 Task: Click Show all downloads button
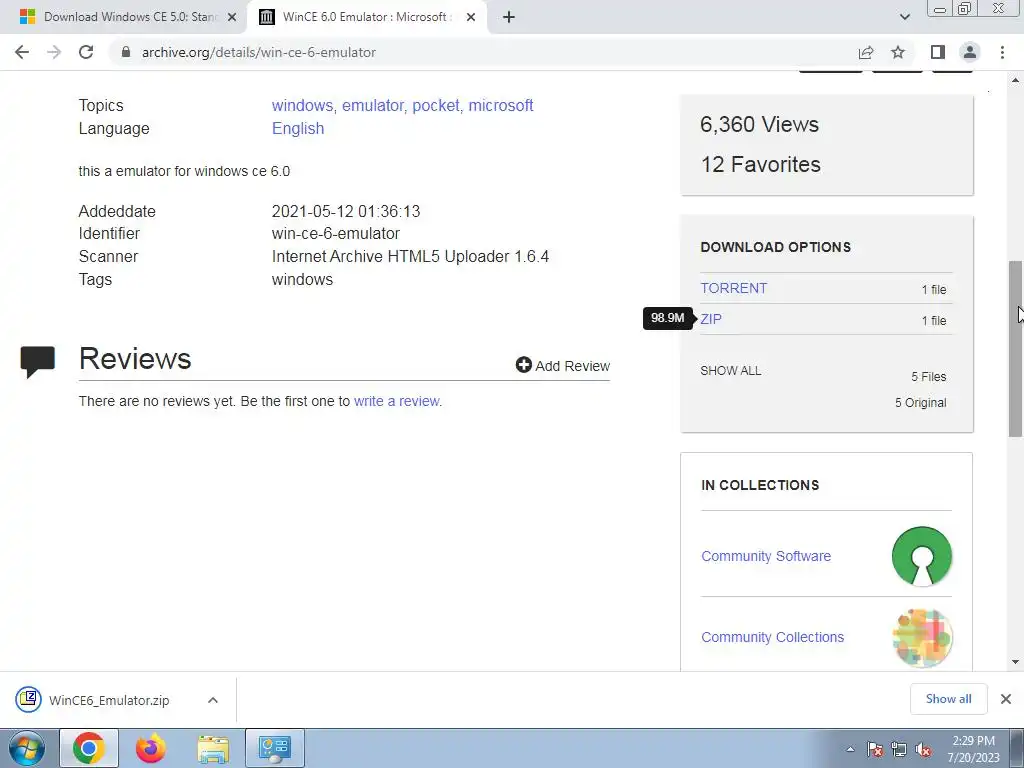pyautogui.click(x=948, y=699)
